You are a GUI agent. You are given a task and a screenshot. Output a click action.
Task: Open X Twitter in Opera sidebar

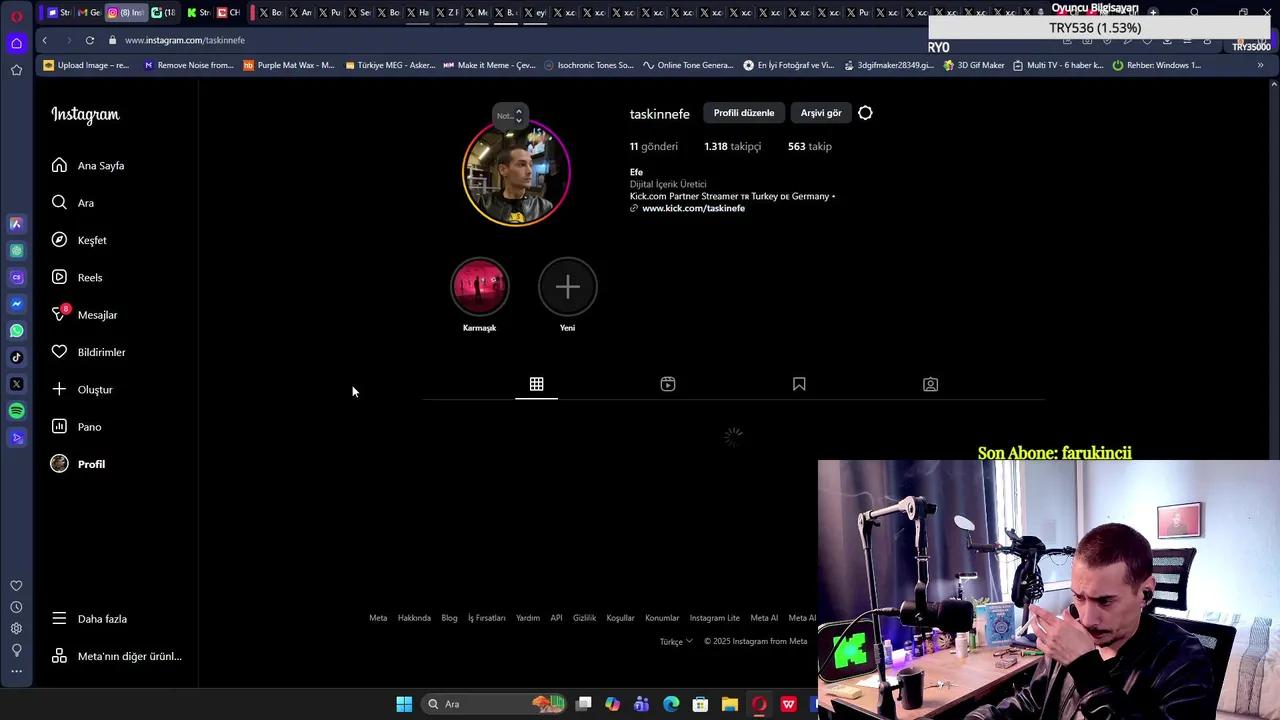[x=16, y=384]
